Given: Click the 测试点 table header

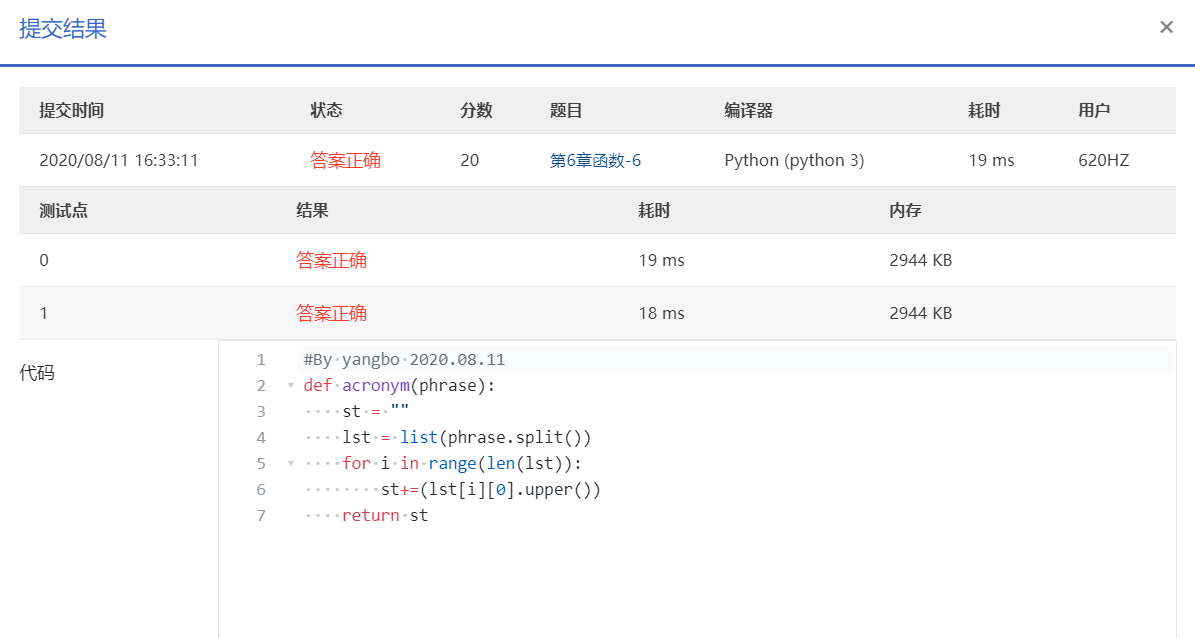Looking at the screenshot, I should [63, 210].
